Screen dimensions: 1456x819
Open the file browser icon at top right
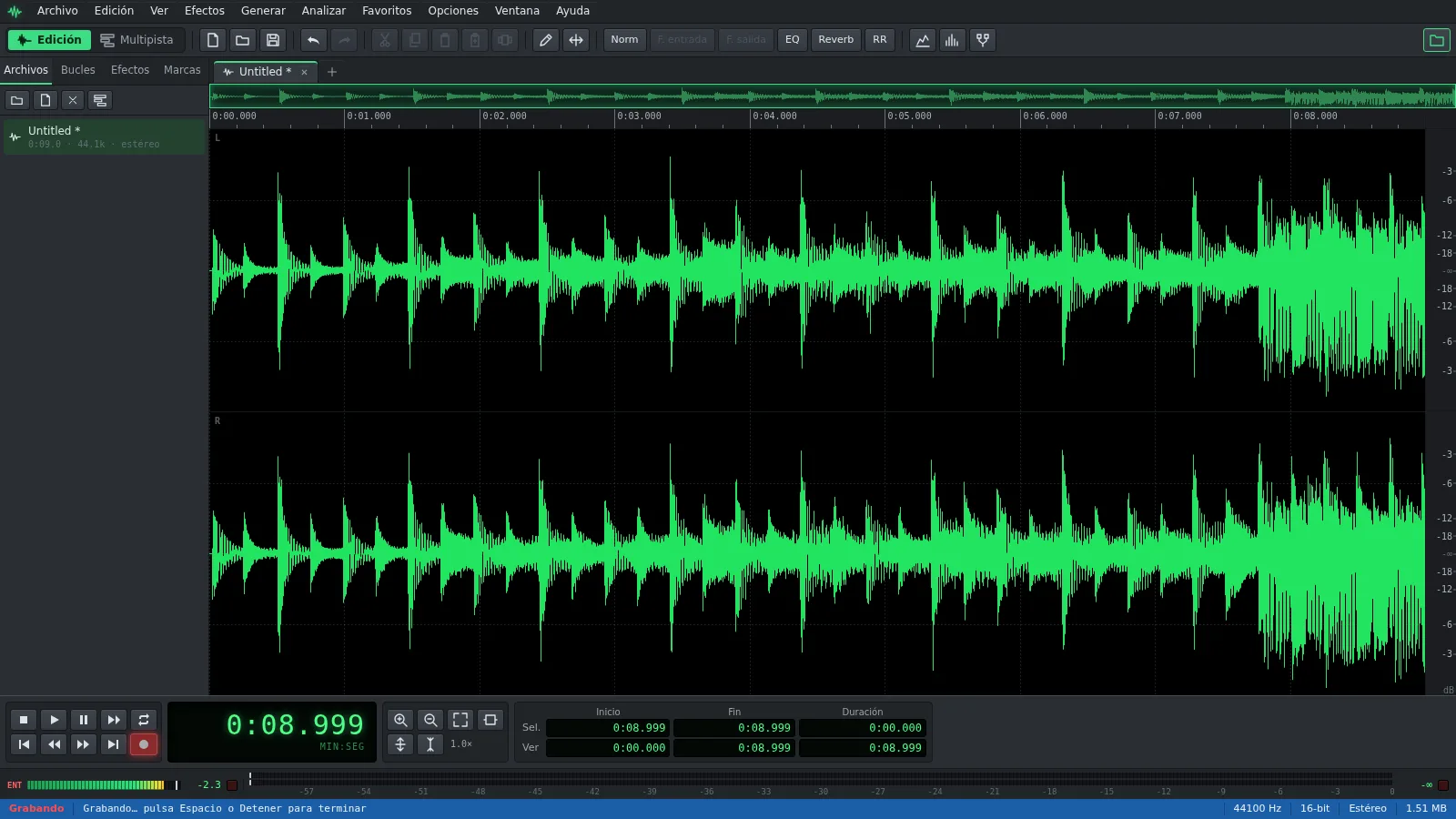point(1437,40)
